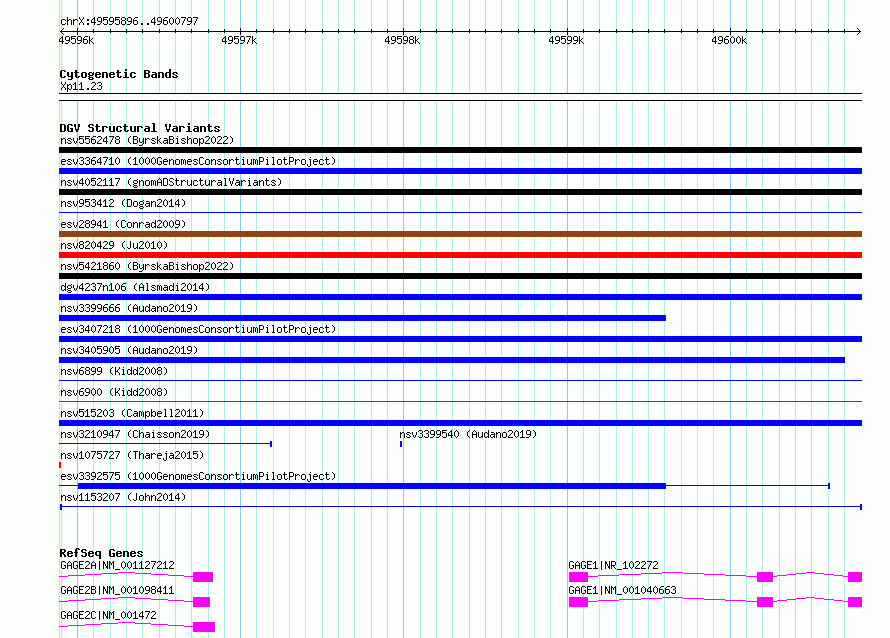Click the right arrowhead of the ruler

coord(859,31)
